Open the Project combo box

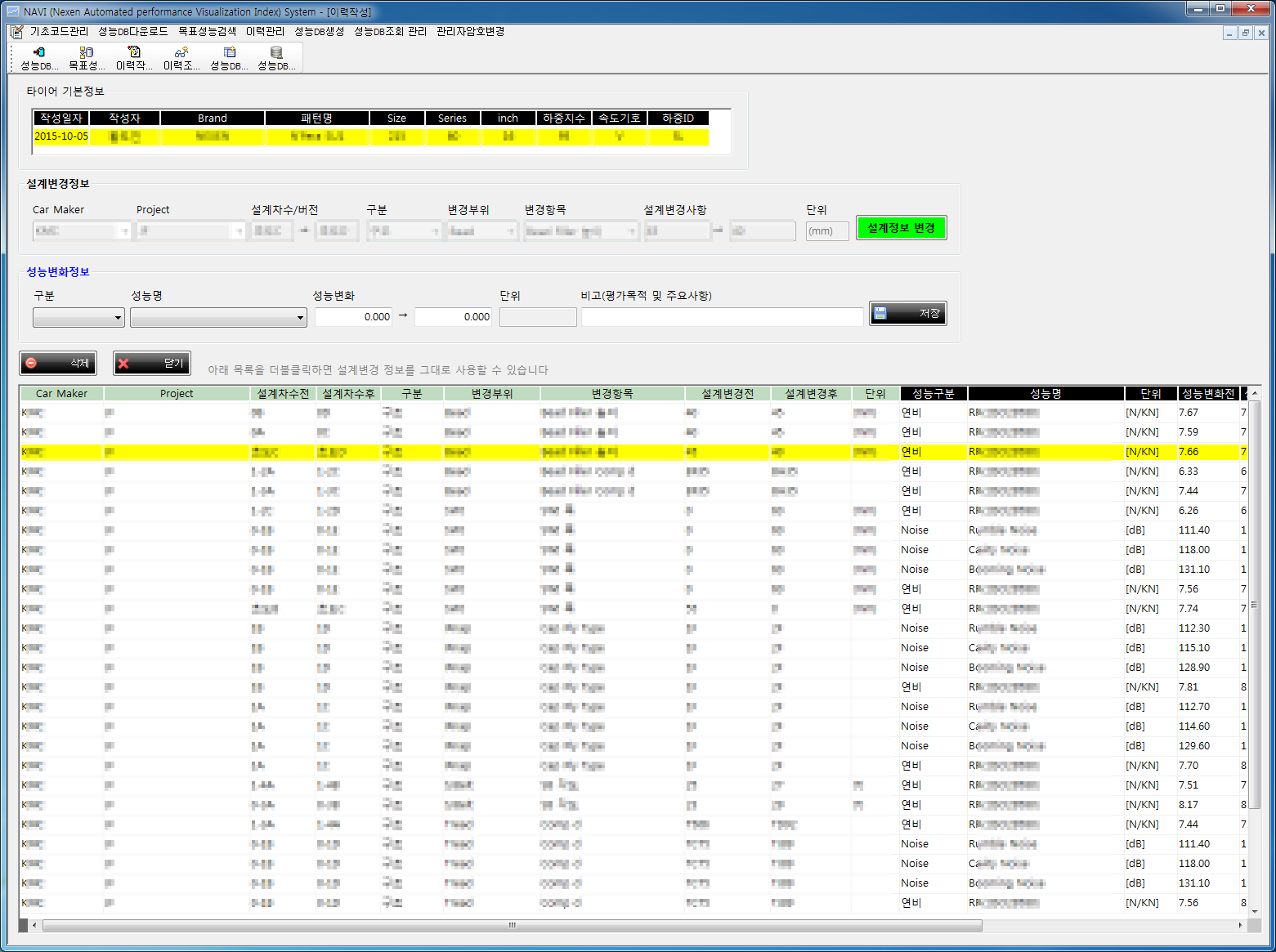pyautogui.click(x=190, y=231)
